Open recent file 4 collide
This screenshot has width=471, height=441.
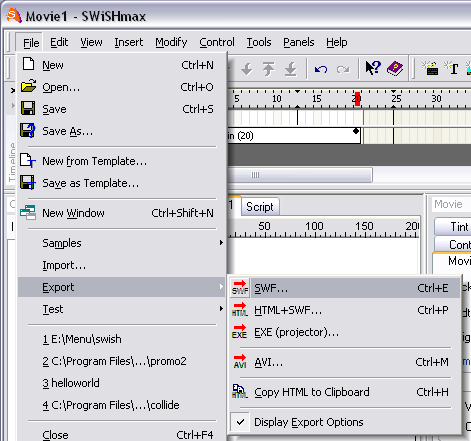coord(122,405)
